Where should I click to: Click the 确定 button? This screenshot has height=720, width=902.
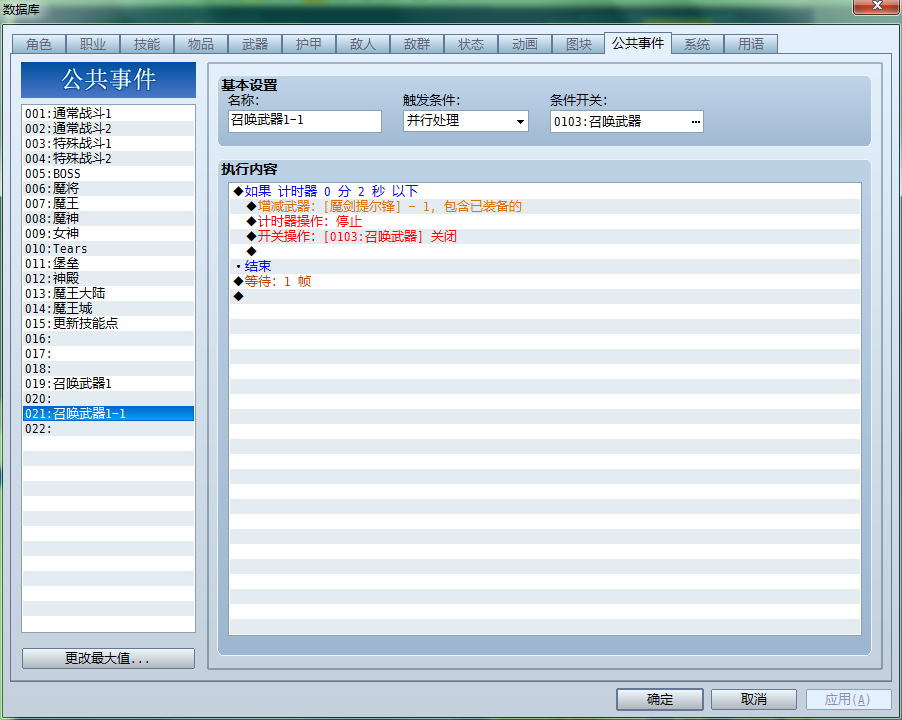[x=660, y=699]
